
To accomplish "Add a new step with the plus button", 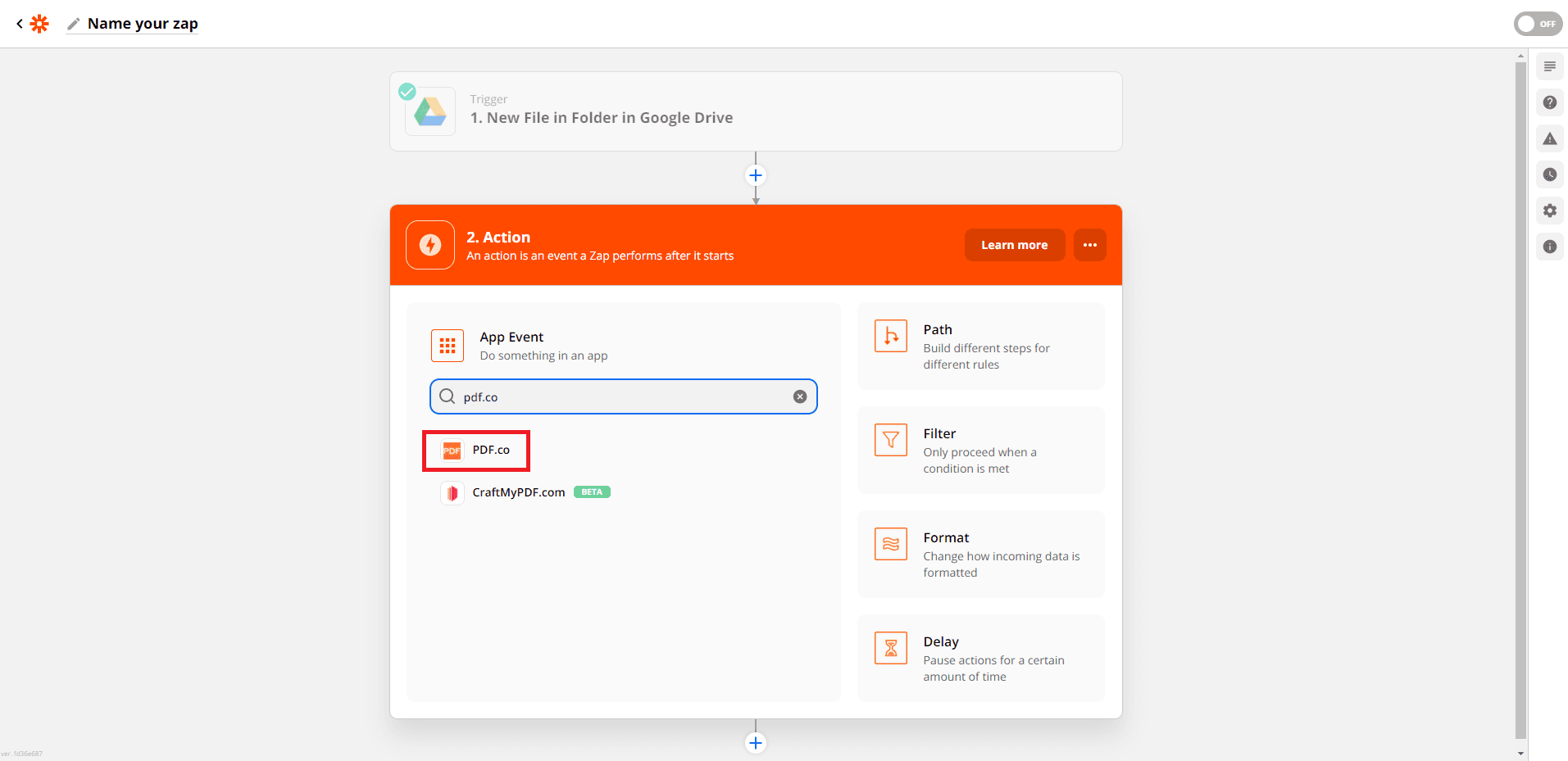I will 755,174.
